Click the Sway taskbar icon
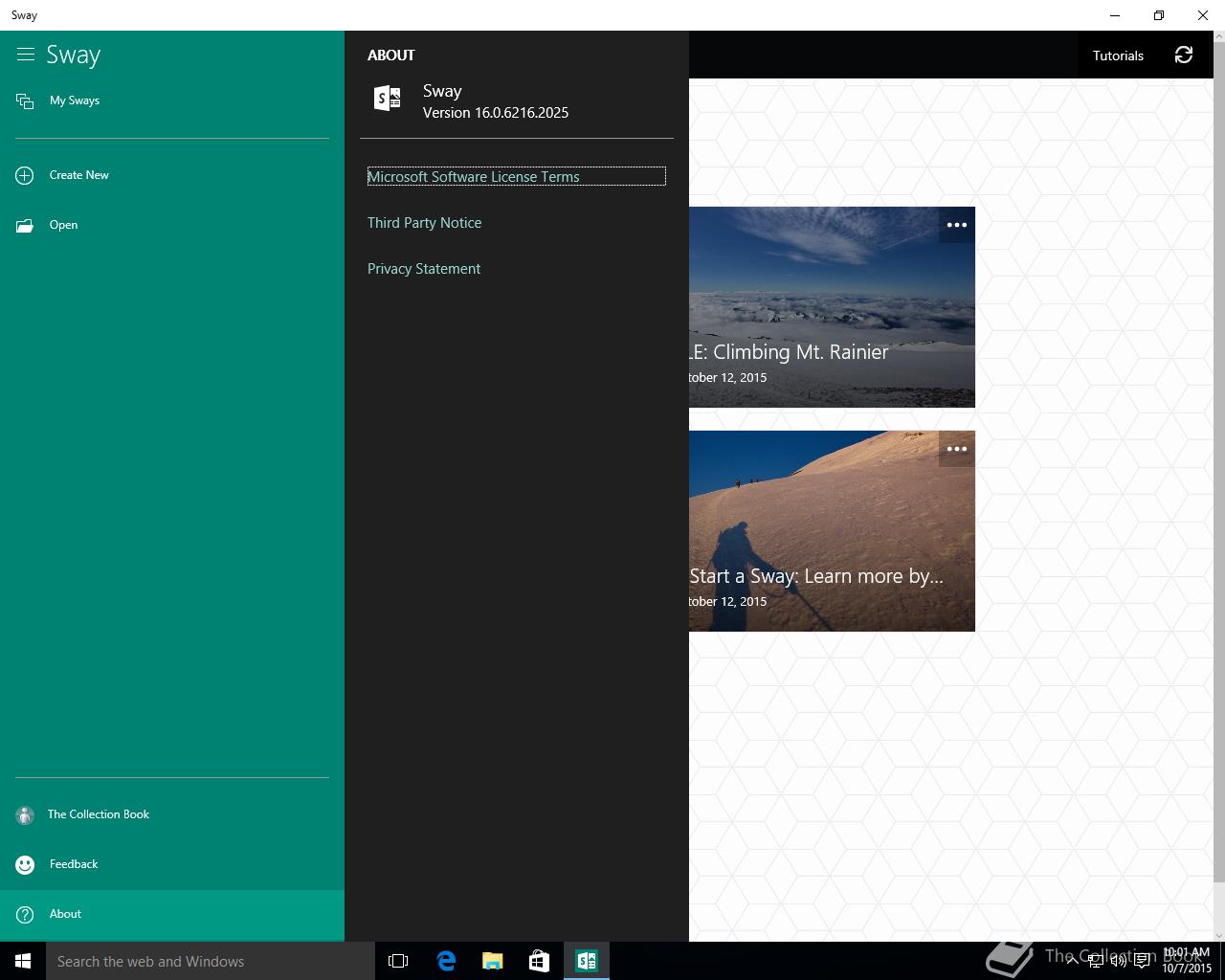 click(586, 961)
